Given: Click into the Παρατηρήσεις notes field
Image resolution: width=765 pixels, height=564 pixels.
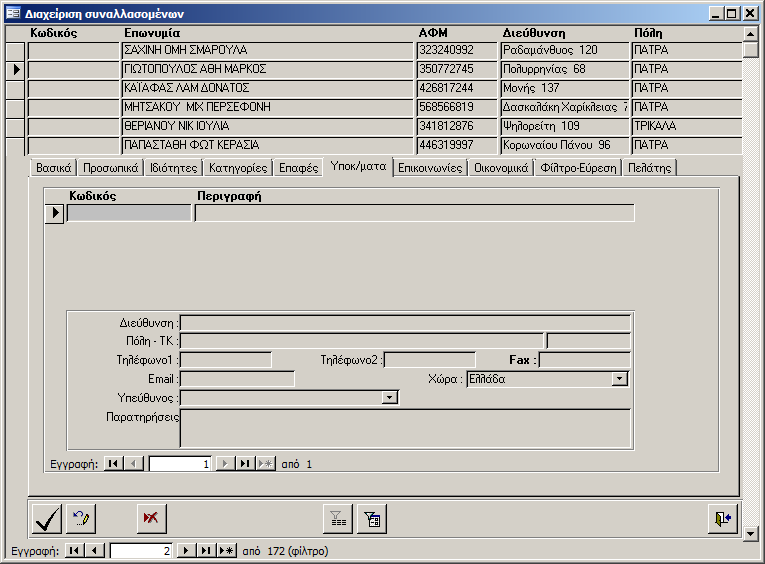Looking at the screenshot, I should 405,427.
